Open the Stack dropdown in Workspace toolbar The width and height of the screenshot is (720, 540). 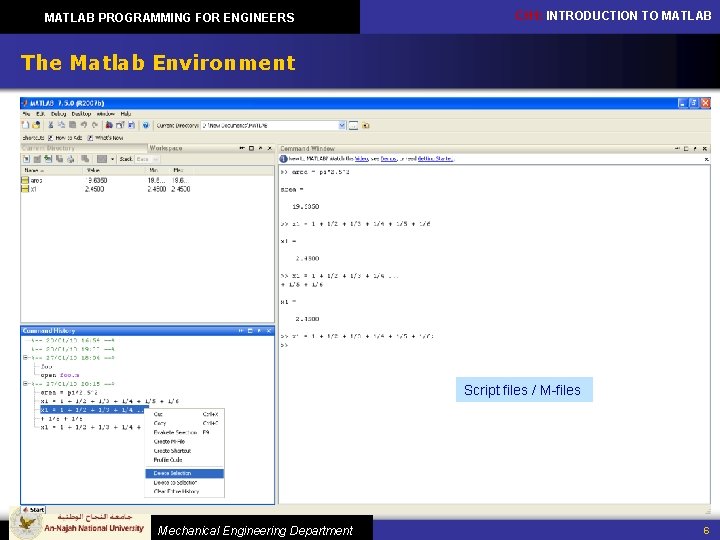147,159
